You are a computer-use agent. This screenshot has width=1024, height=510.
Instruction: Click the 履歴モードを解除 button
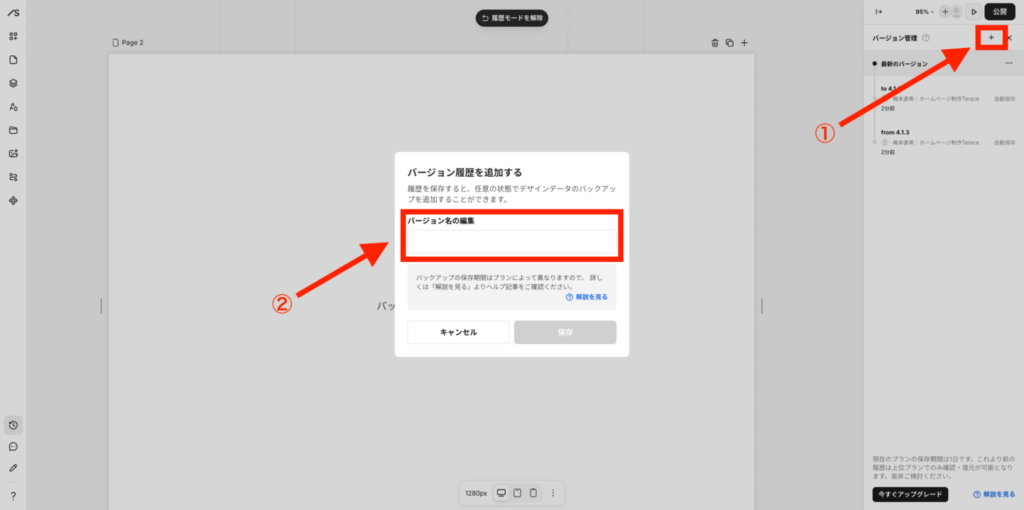point(512,18)
